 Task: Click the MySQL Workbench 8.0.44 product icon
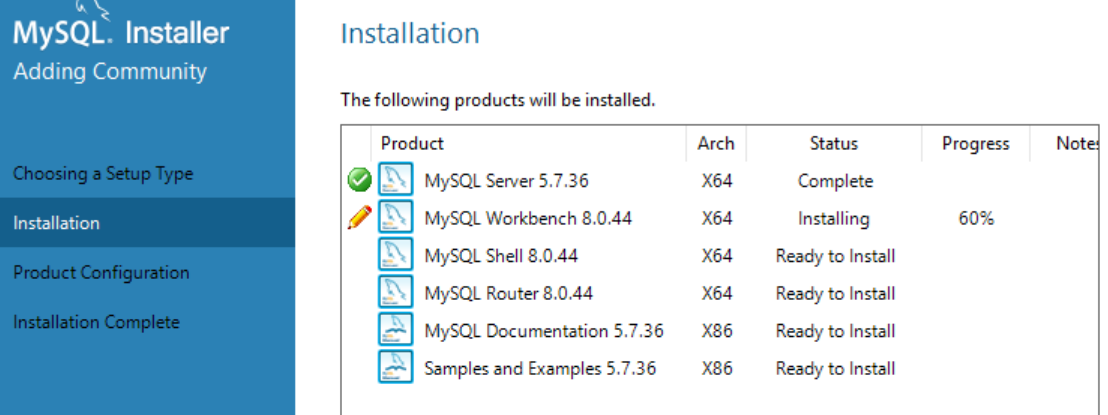pos(396,218)
